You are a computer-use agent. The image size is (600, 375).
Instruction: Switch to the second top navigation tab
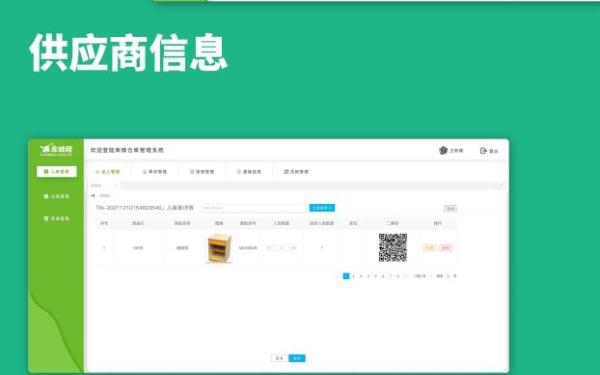pyautogui.click(x=155, y=172)
